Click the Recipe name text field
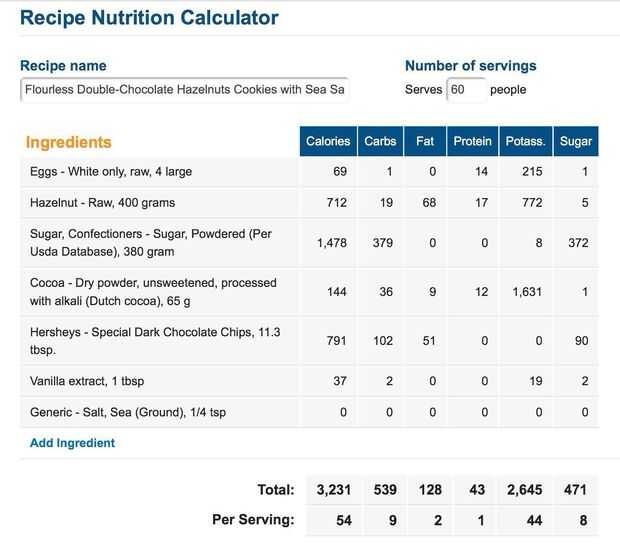Viewport: 620px width, 556px height. (184, 90)
